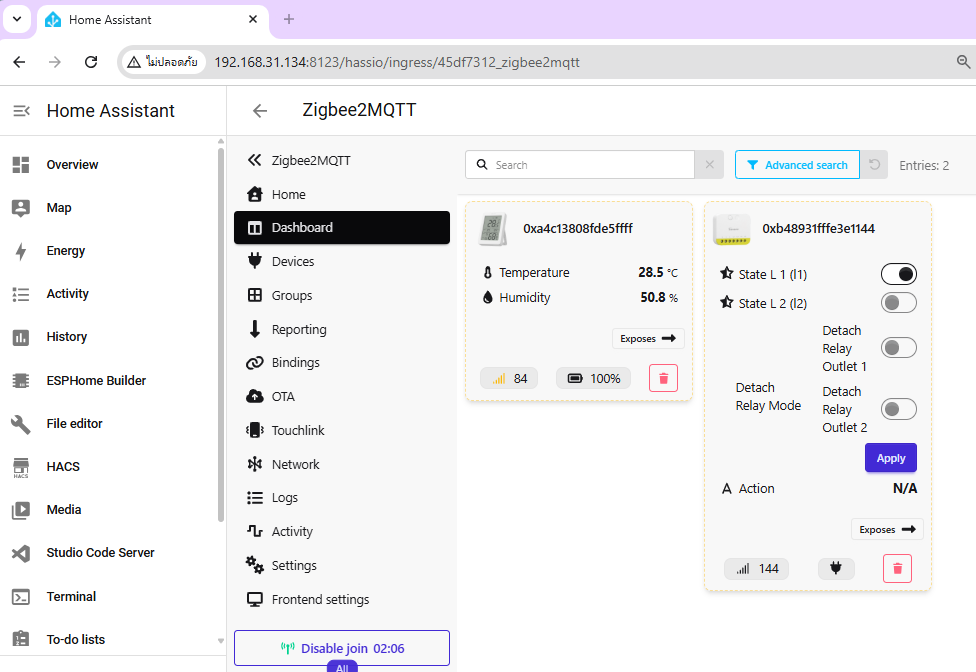Click the Home Assistant sidebar menu icon

tap(21, 111)
